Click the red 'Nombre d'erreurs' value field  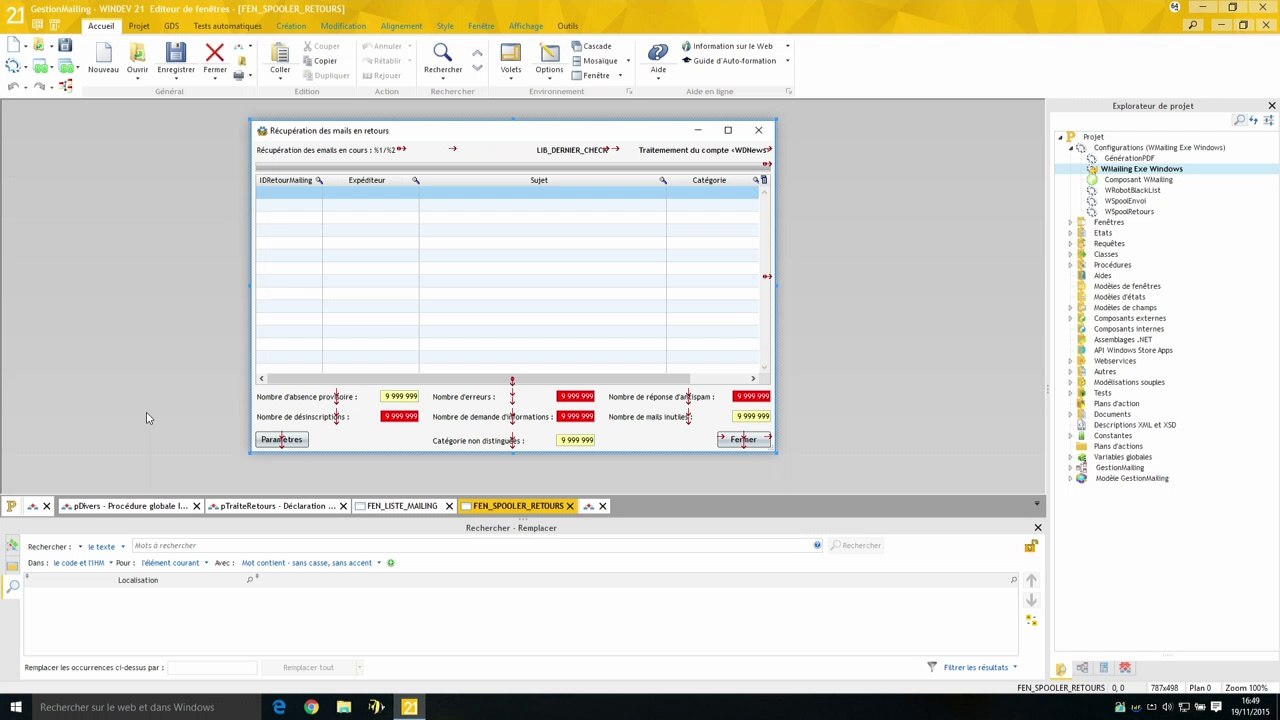click(x=575, y=397)
